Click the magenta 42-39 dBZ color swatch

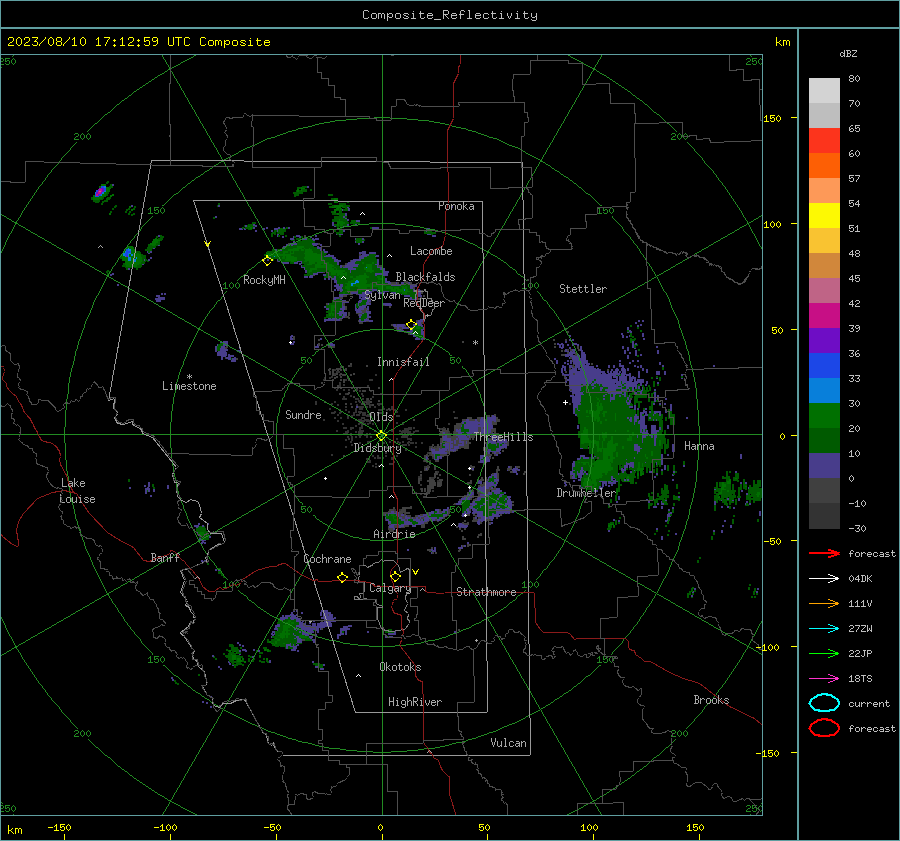point(824,316)
